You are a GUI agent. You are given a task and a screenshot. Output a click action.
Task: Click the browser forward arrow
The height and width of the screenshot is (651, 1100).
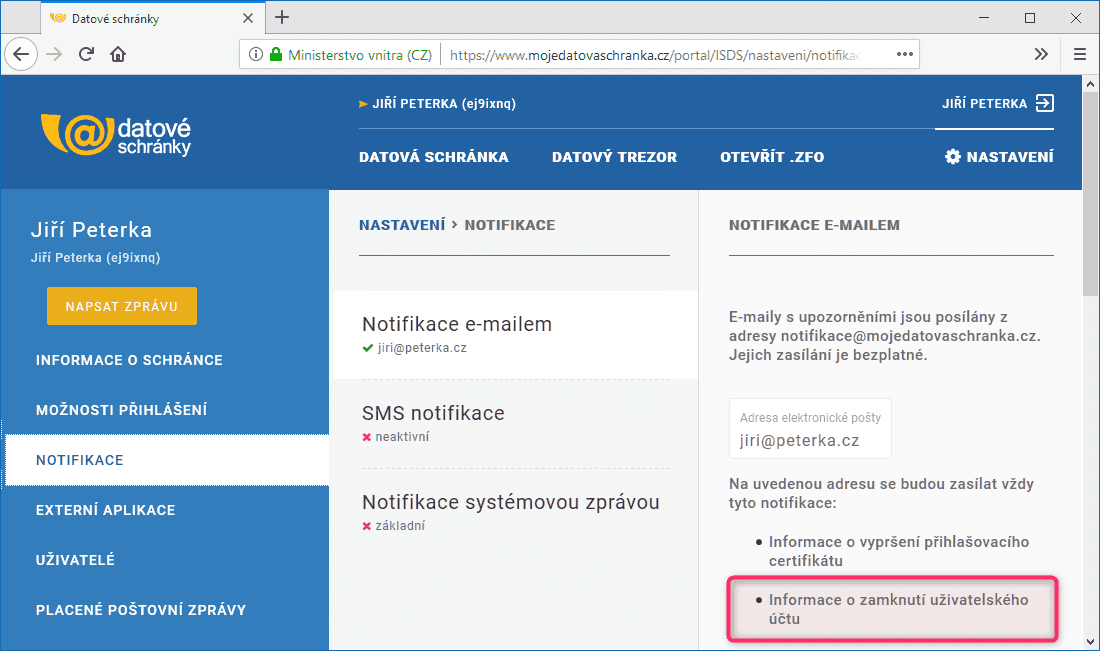[x=54, y=54]
